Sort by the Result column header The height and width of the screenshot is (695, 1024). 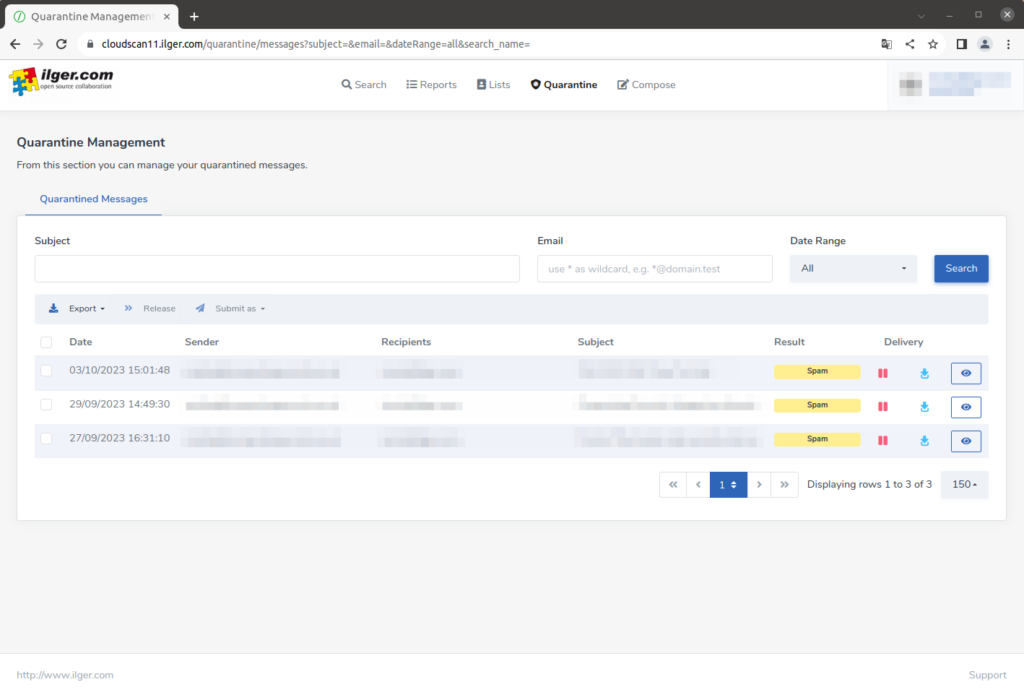coord(789,342)
